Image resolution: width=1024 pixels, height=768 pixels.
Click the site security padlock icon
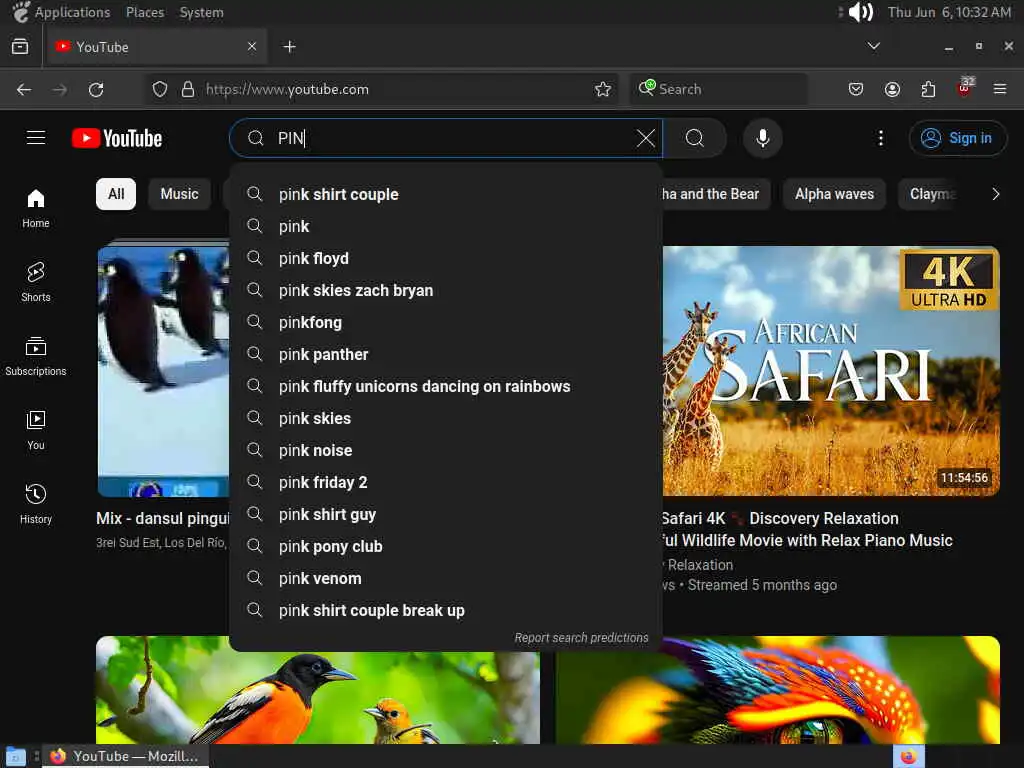click(188, 89)
